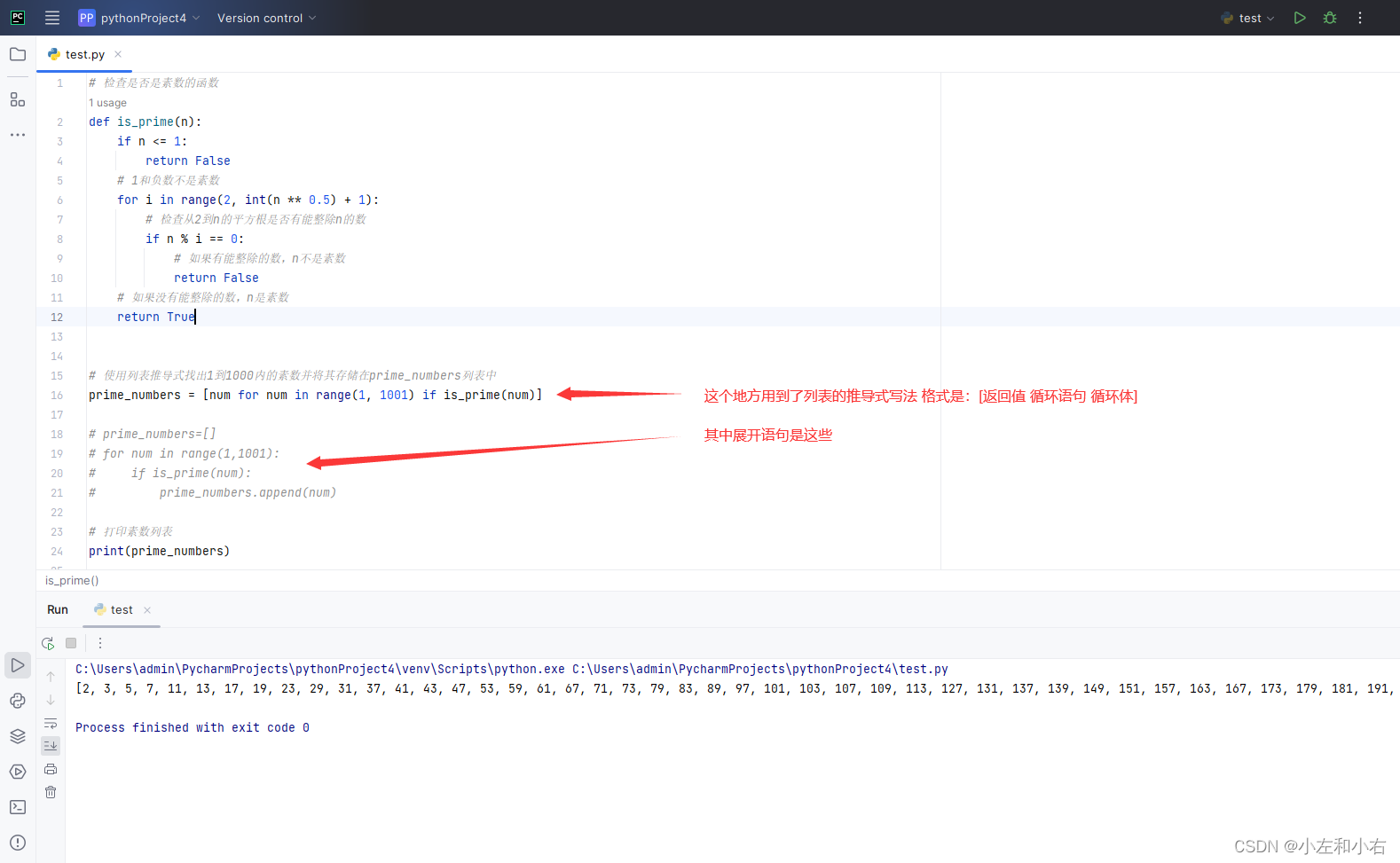
Task: Click the 'for i in range' line
Action: [x=248, y=200]
